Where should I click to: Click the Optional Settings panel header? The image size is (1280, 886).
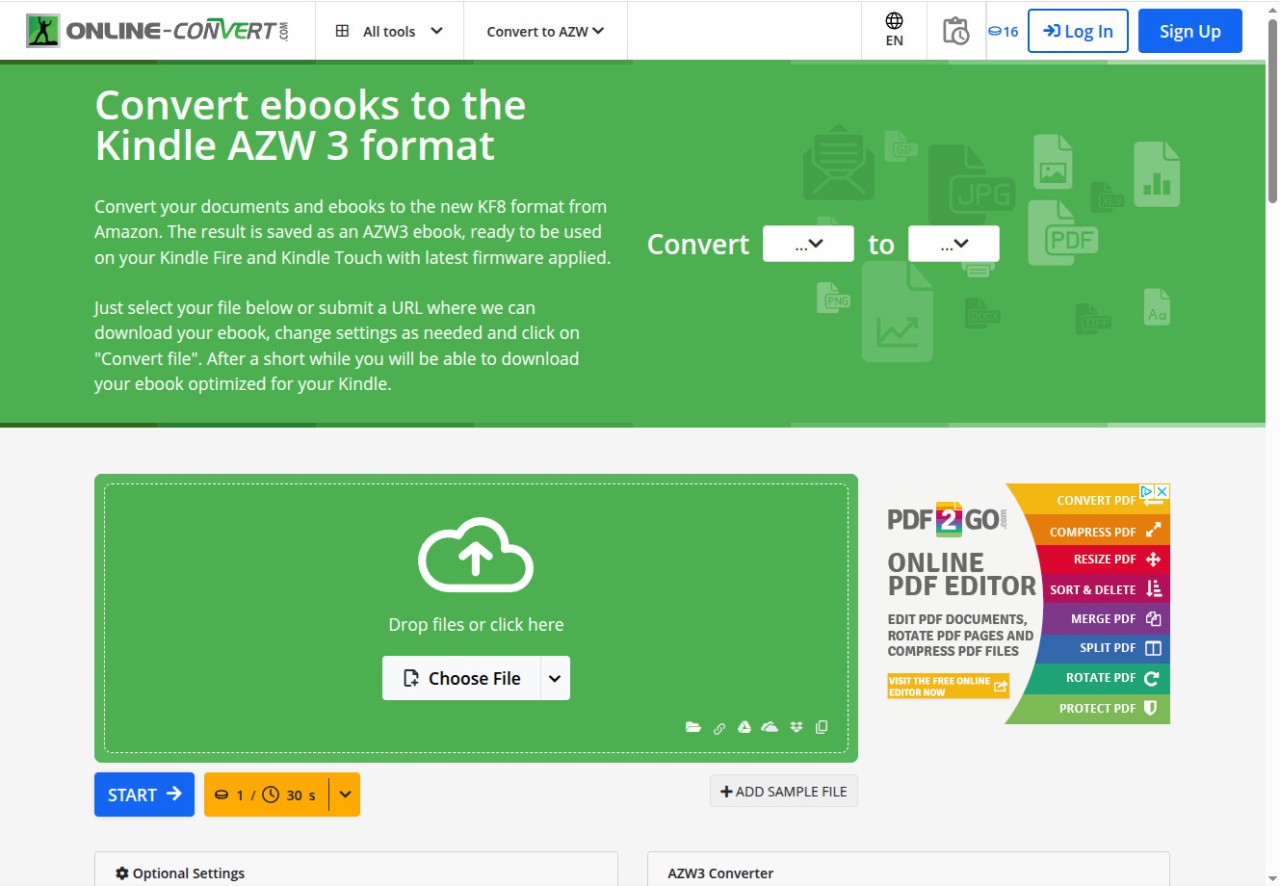coord(356,872)
